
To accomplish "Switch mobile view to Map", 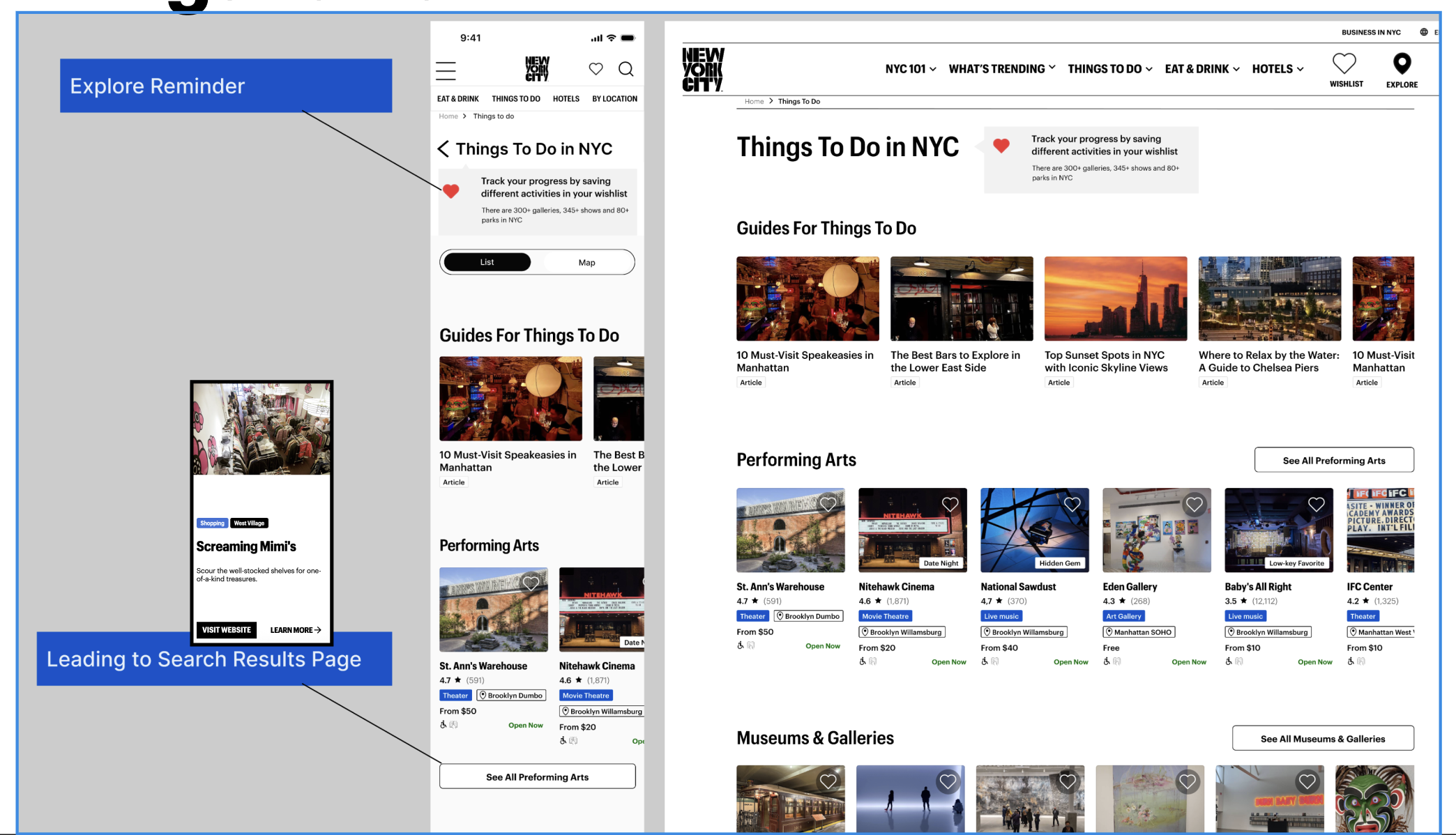I will 586,263.
